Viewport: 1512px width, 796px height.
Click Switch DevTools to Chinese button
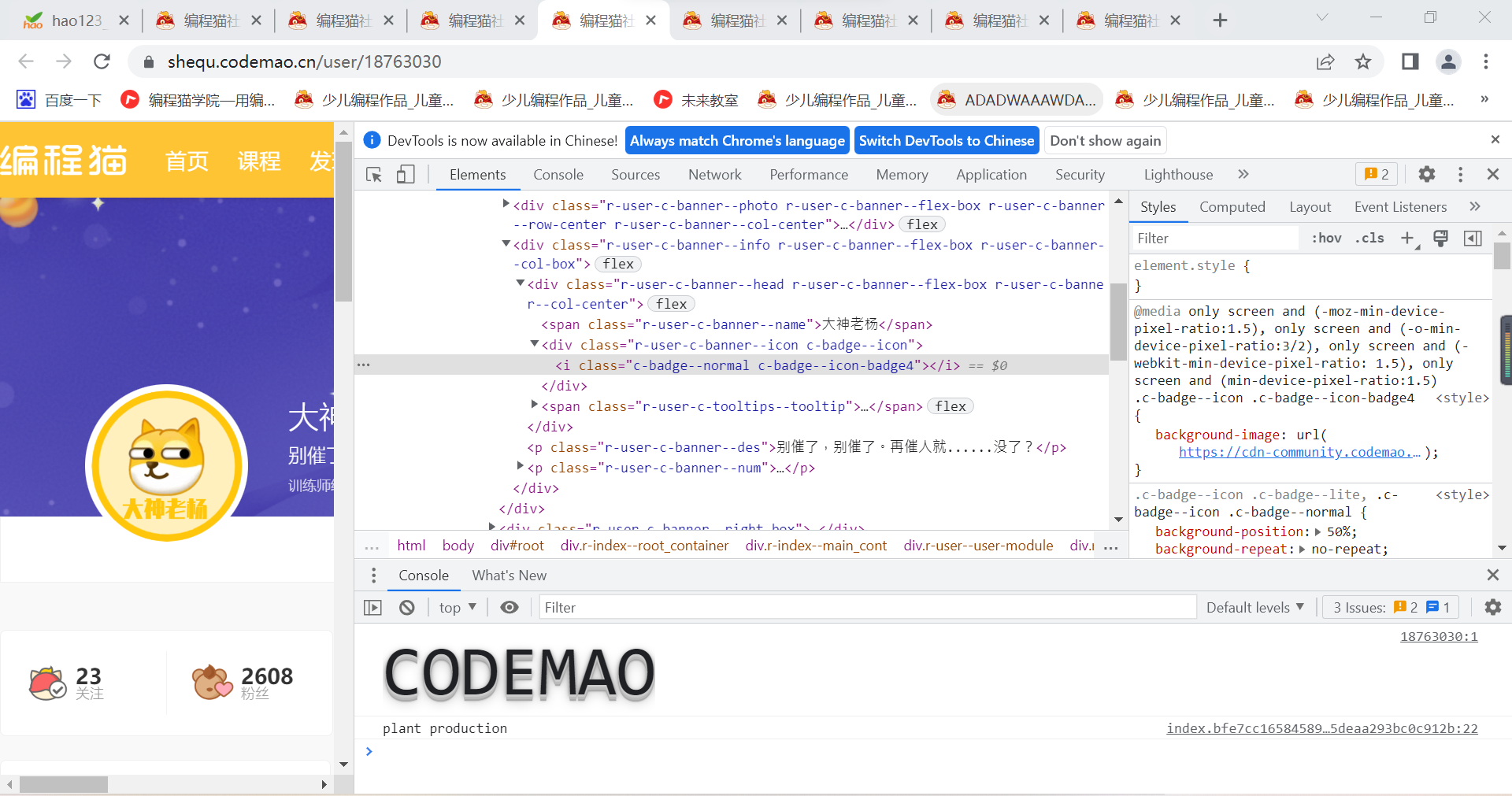click(947, 141)
